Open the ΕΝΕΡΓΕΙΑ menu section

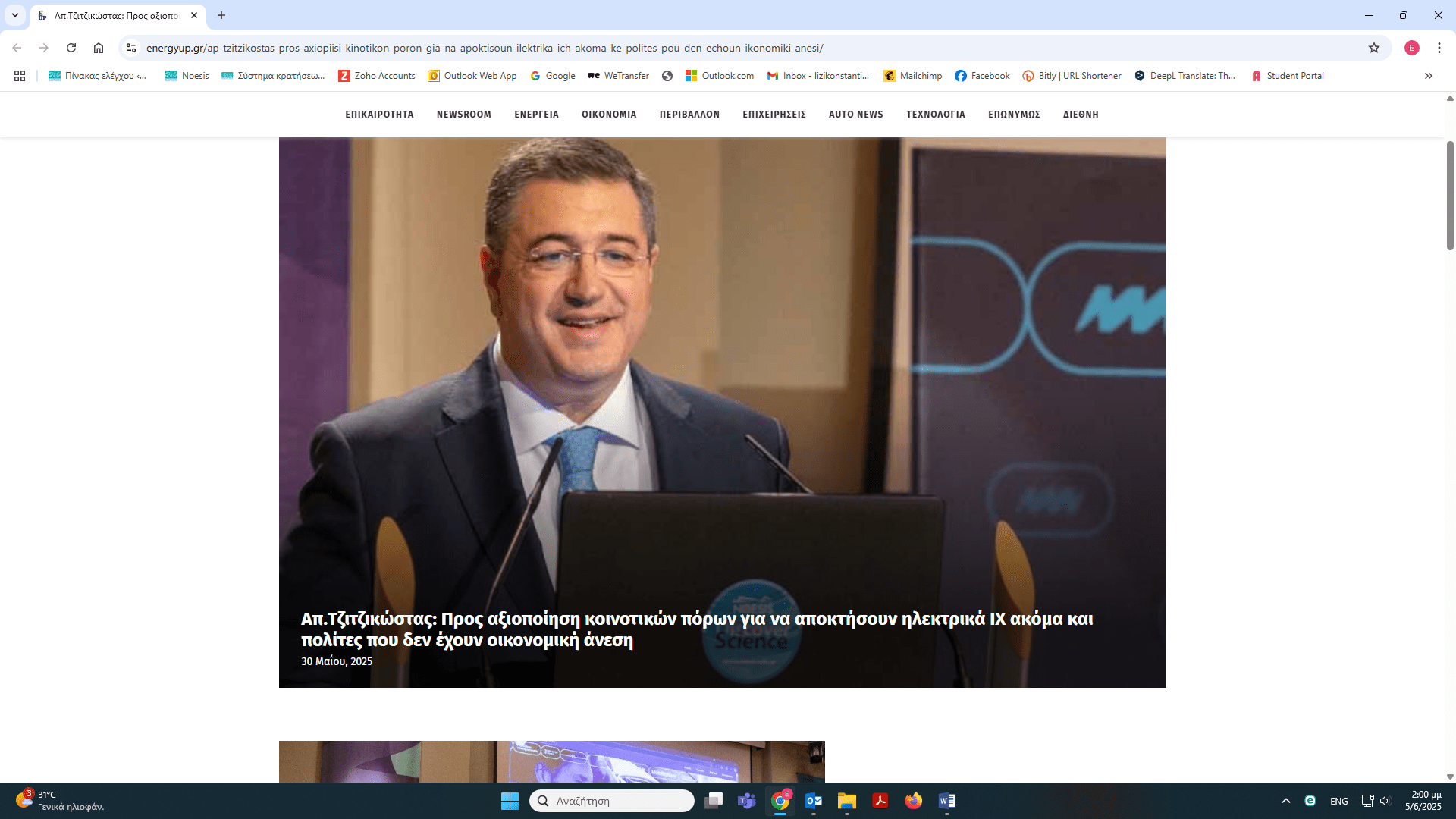point(536,115)
